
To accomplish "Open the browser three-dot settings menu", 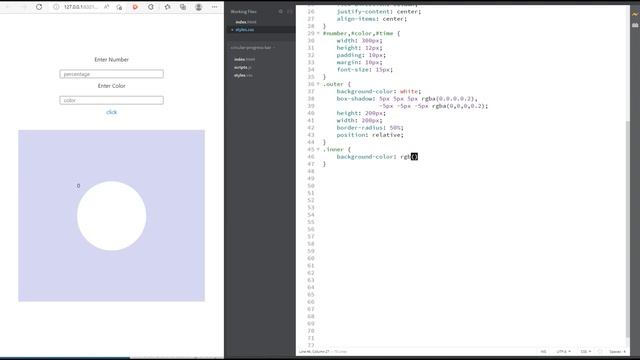I will (x=215, y=7).
